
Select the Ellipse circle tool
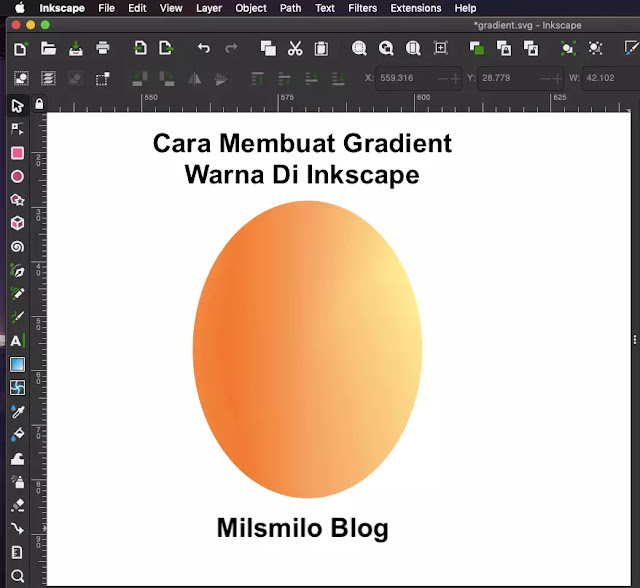(18, 176)
